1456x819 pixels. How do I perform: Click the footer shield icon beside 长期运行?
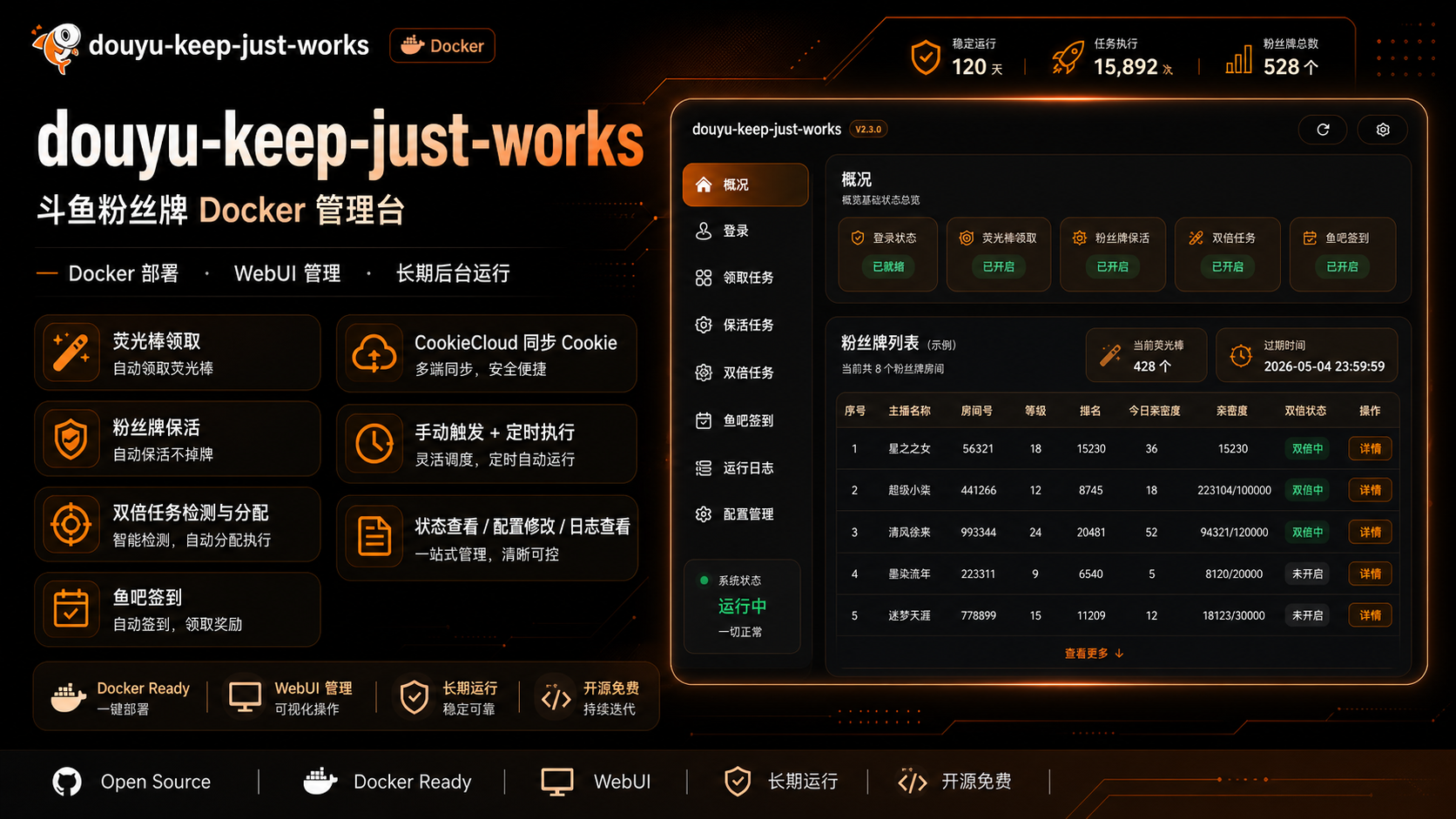click(x=738, y=782)
